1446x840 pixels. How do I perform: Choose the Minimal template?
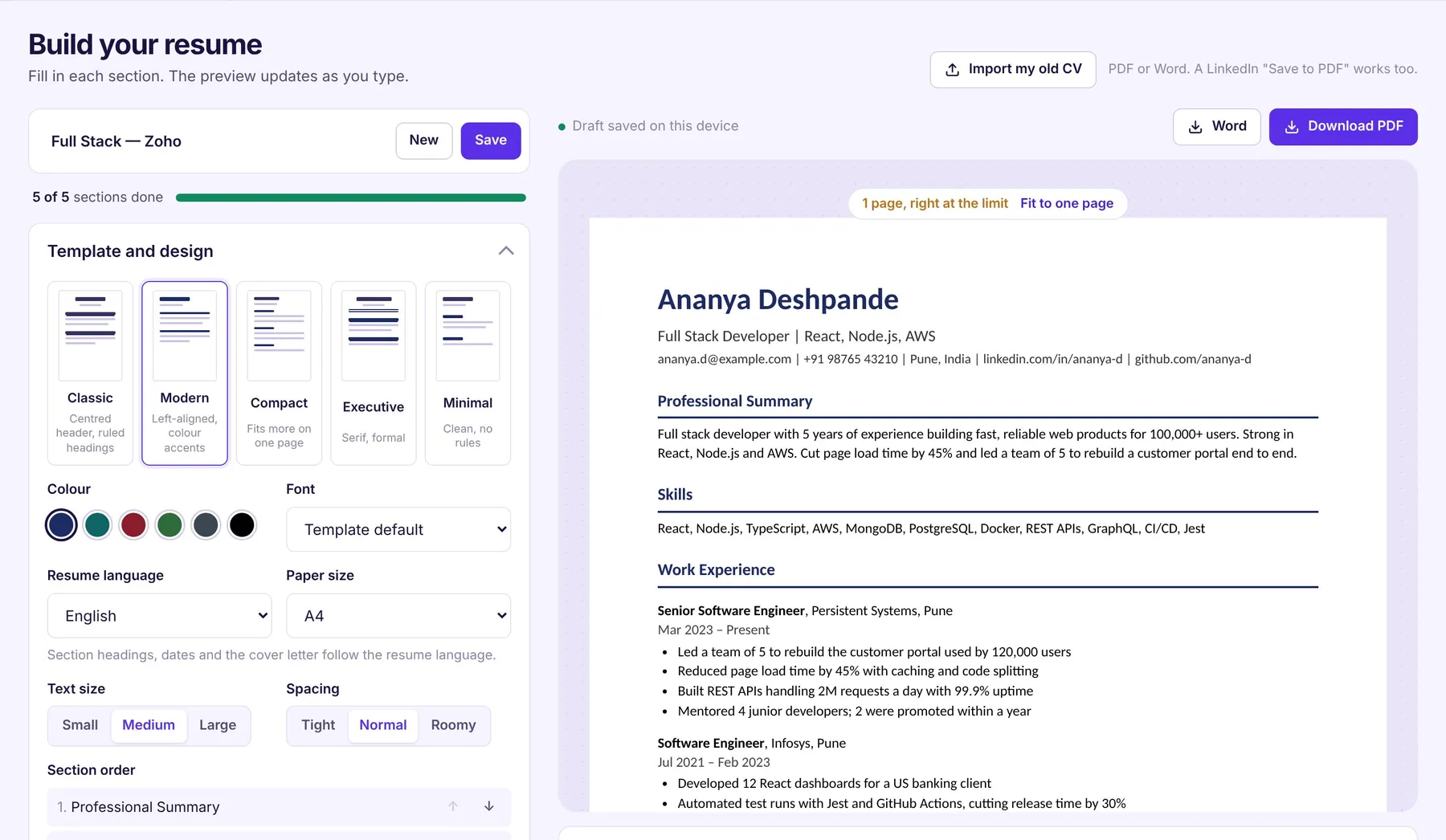468,373
